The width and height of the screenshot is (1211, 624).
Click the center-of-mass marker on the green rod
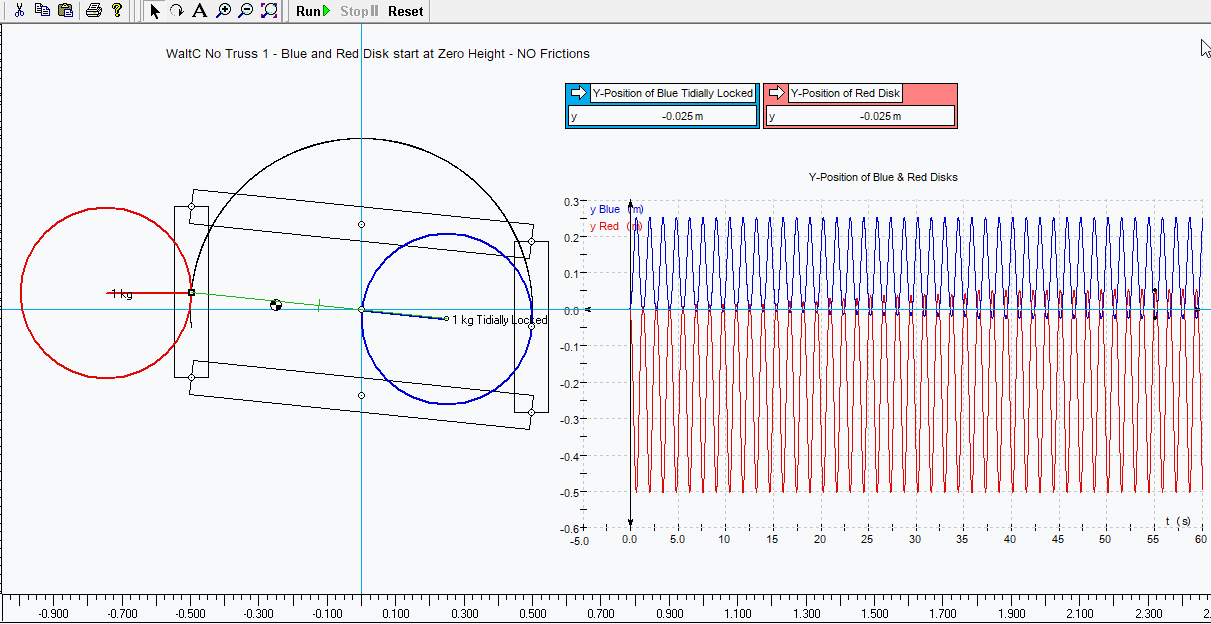point(276,304)
